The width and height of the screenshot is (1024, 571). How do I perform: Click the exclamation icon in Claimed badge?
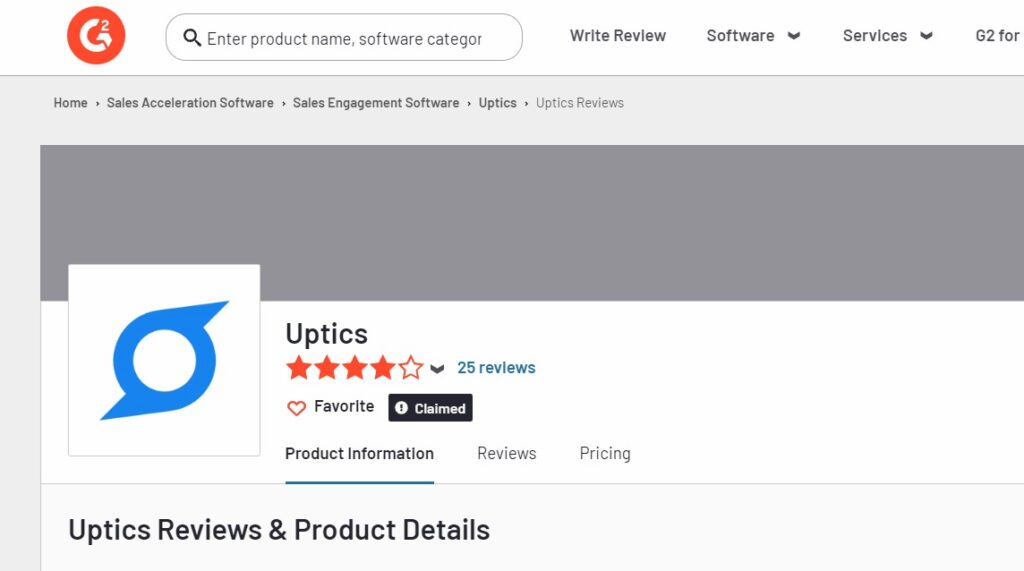point(402,408)
